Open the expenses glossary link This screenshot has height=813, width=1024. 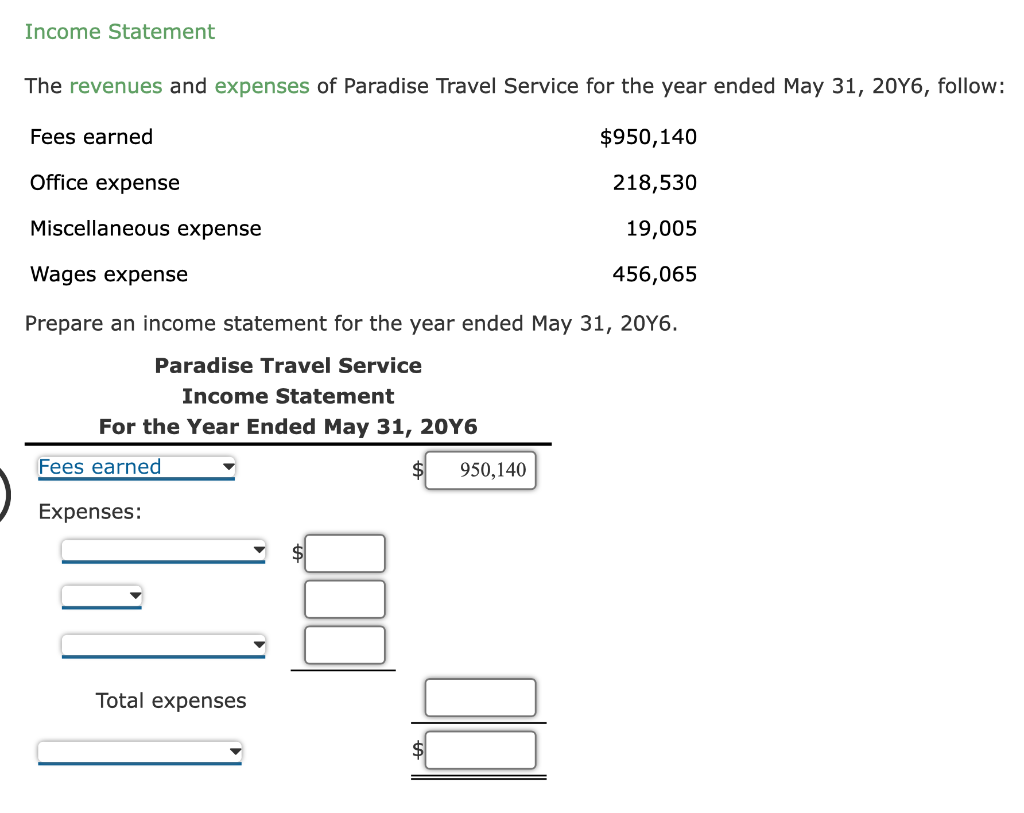[x=261, y=86]
